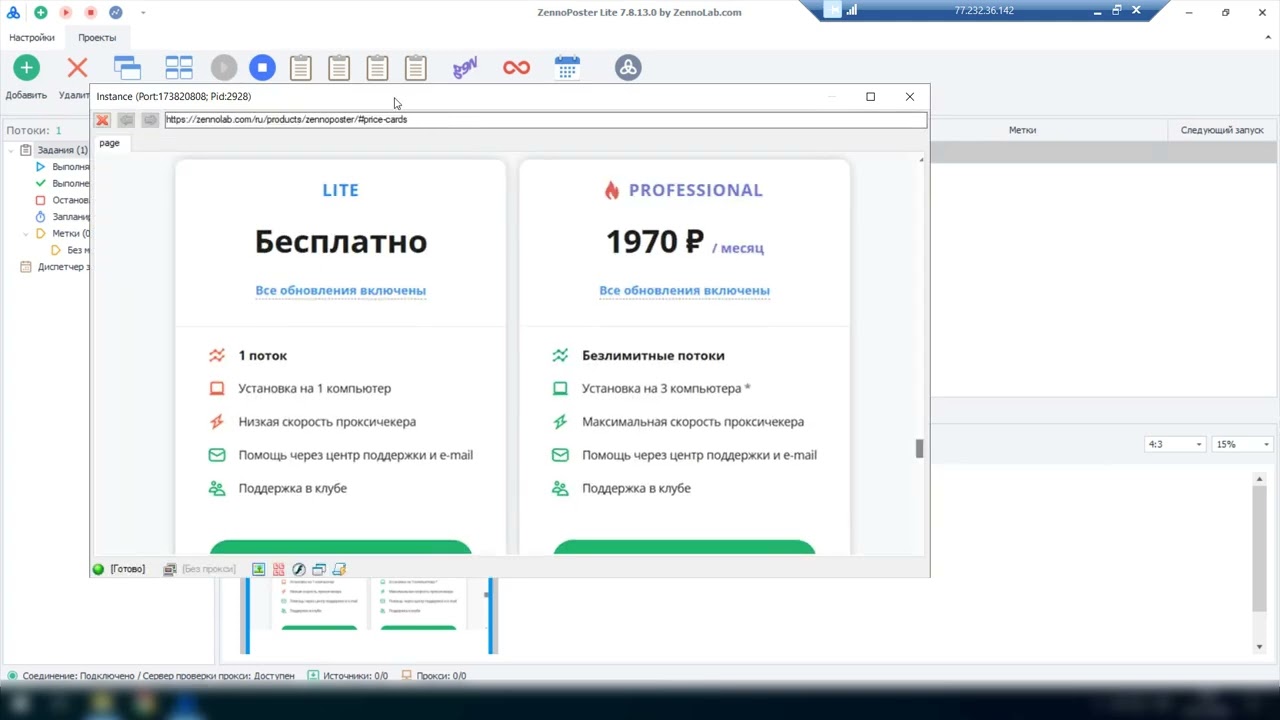Click the red stop-loading X in Instance window
The height and width of the screenshot is (720, 1280).
click(102, 120)
